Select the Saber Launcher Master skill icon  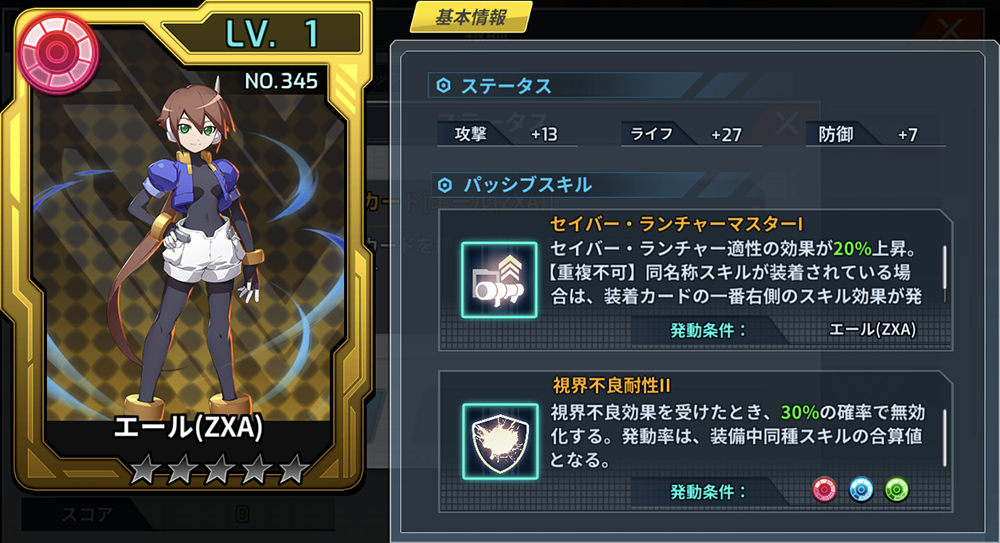(499, 279)
